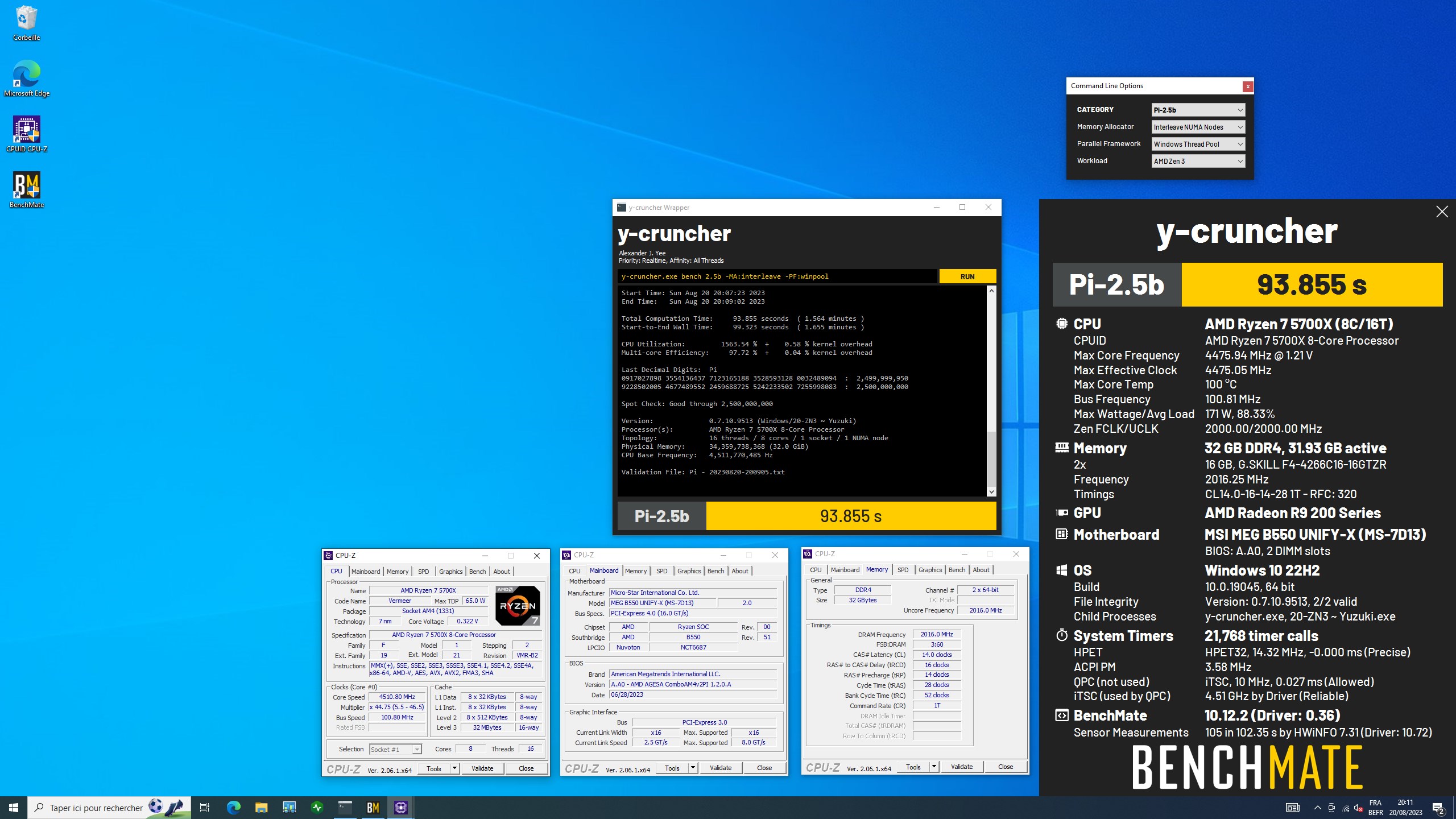Click the CAS# Latency value 14.0 clocks

pyautogui.click(x=937, y=655)
